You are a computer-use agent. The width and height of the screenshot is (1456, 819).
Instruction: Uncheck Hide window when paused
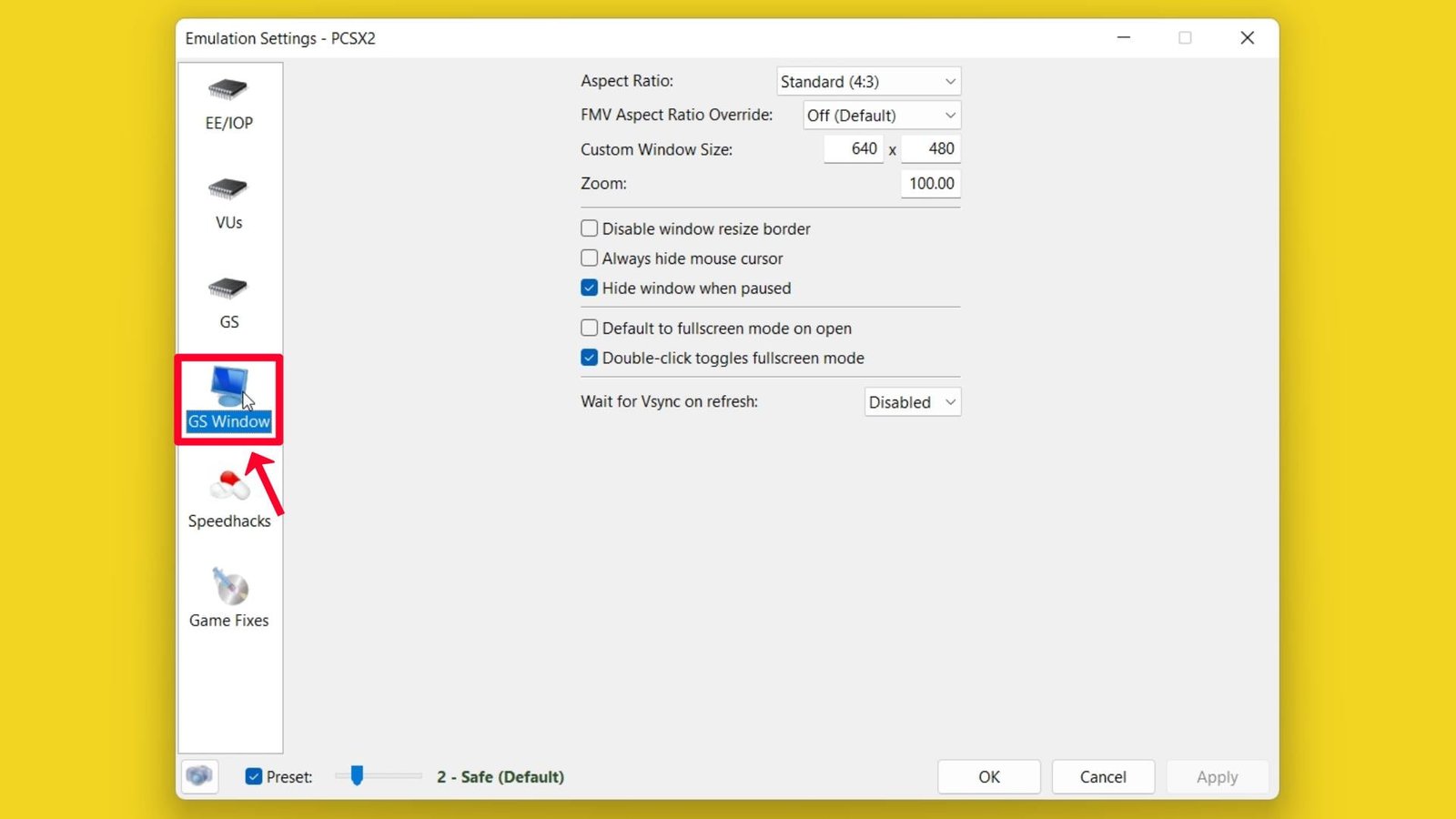click(590, 288)
